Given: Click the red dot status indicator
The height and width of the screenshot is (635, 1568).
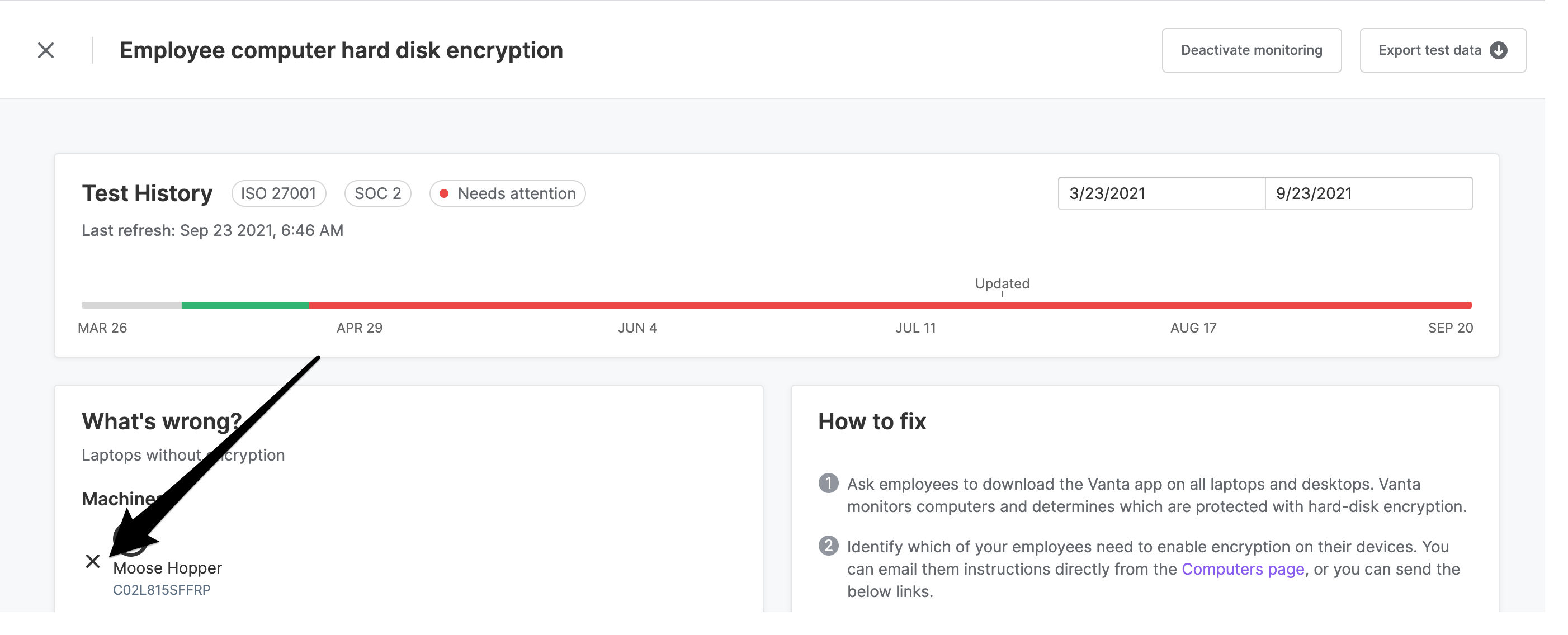Looking at the screenshot, I should pyautogui.click(x=444, y=193).
